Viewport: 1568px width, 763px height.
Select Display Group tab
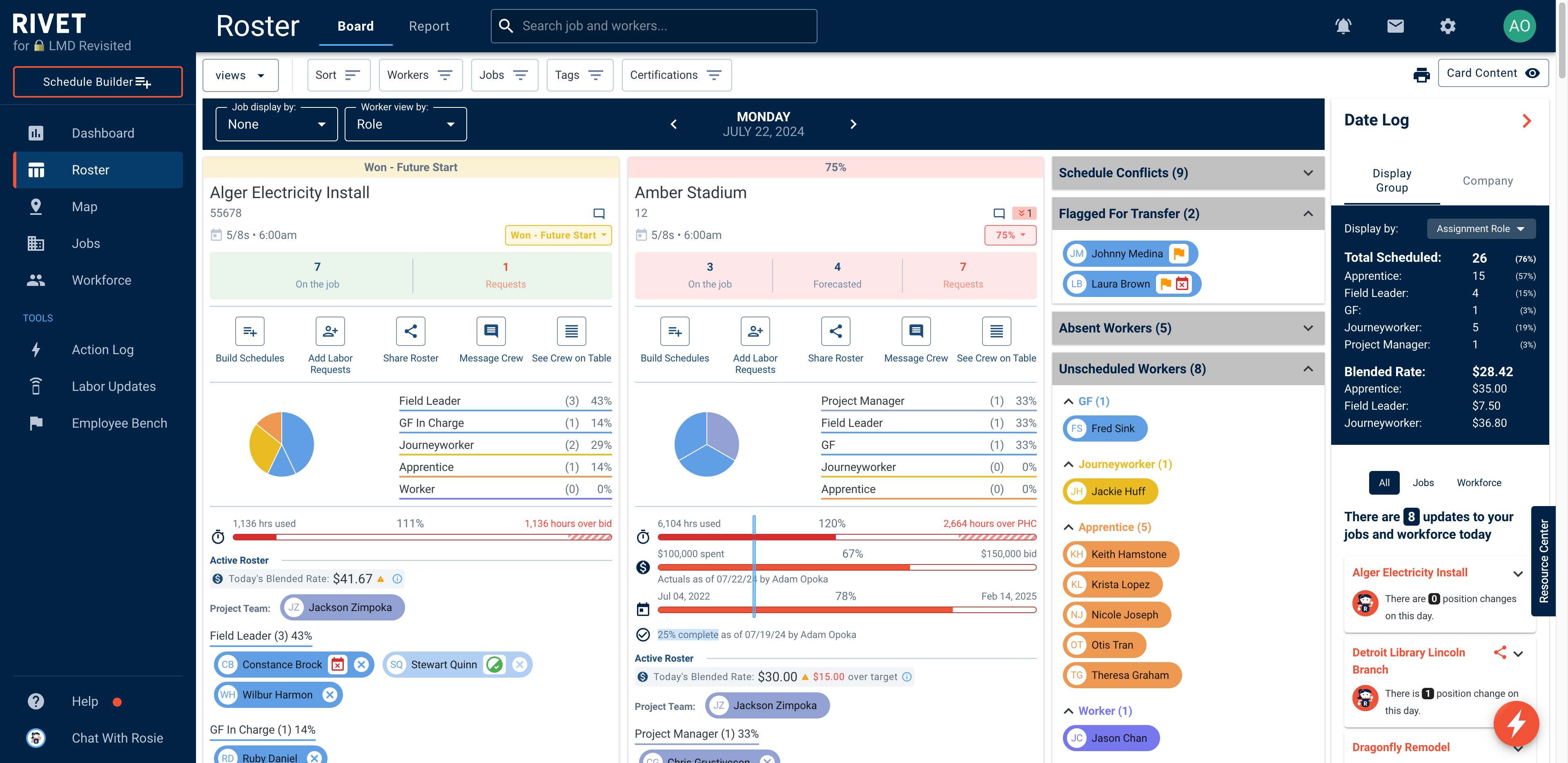click(1392, 180)
